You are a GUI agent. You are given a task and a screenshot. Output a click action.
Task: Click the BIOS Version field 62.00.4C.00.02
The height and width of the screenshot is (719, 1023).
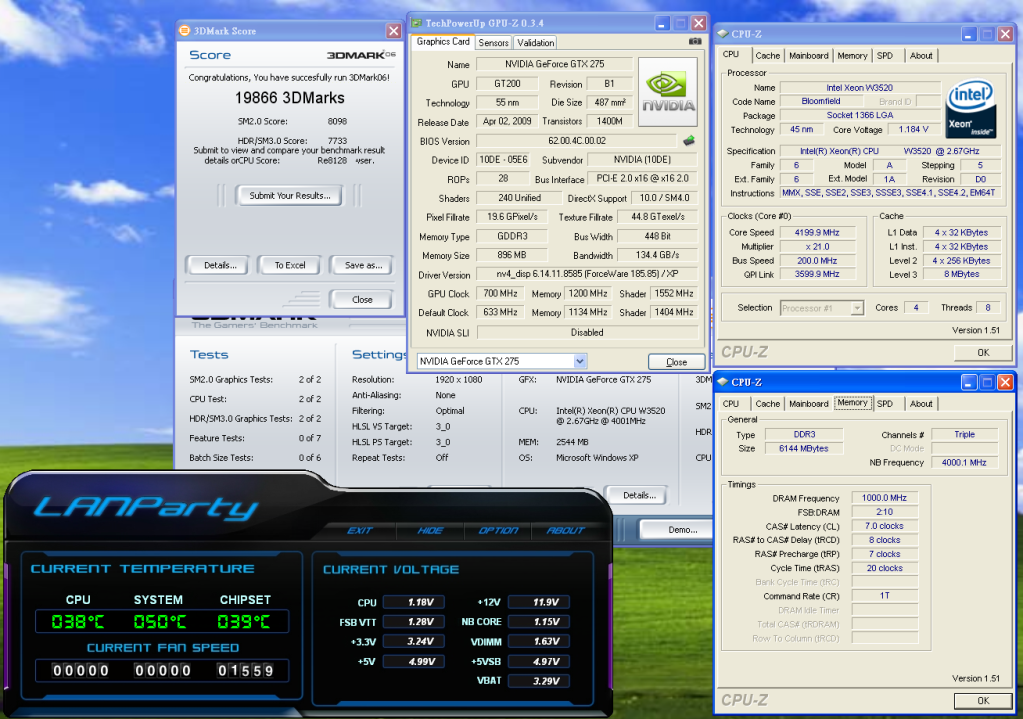point(577,141)
